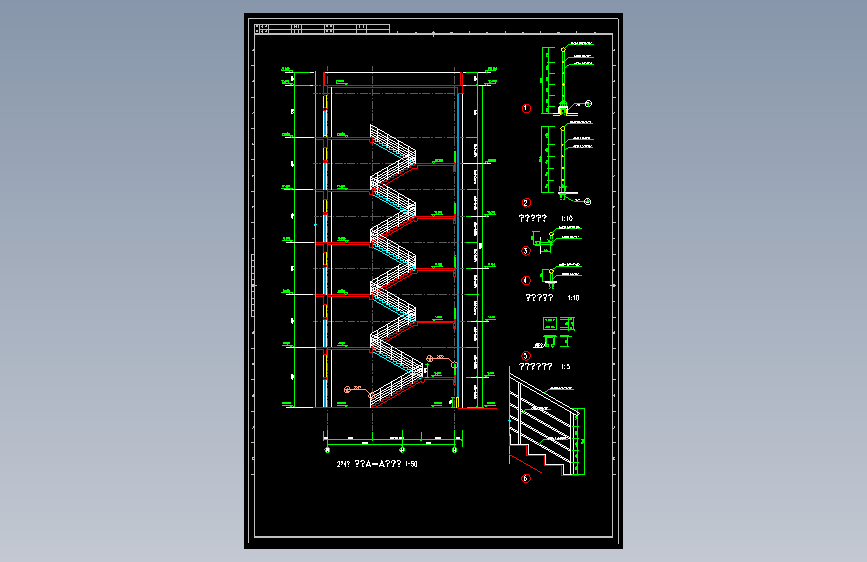The image size is (867, 562).
Task: Click the red circled detail number 1
Action: [526, 108]
